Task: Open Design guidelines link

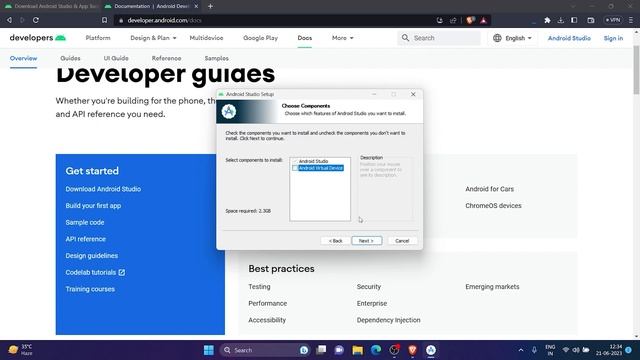Action: click(91, 256)
